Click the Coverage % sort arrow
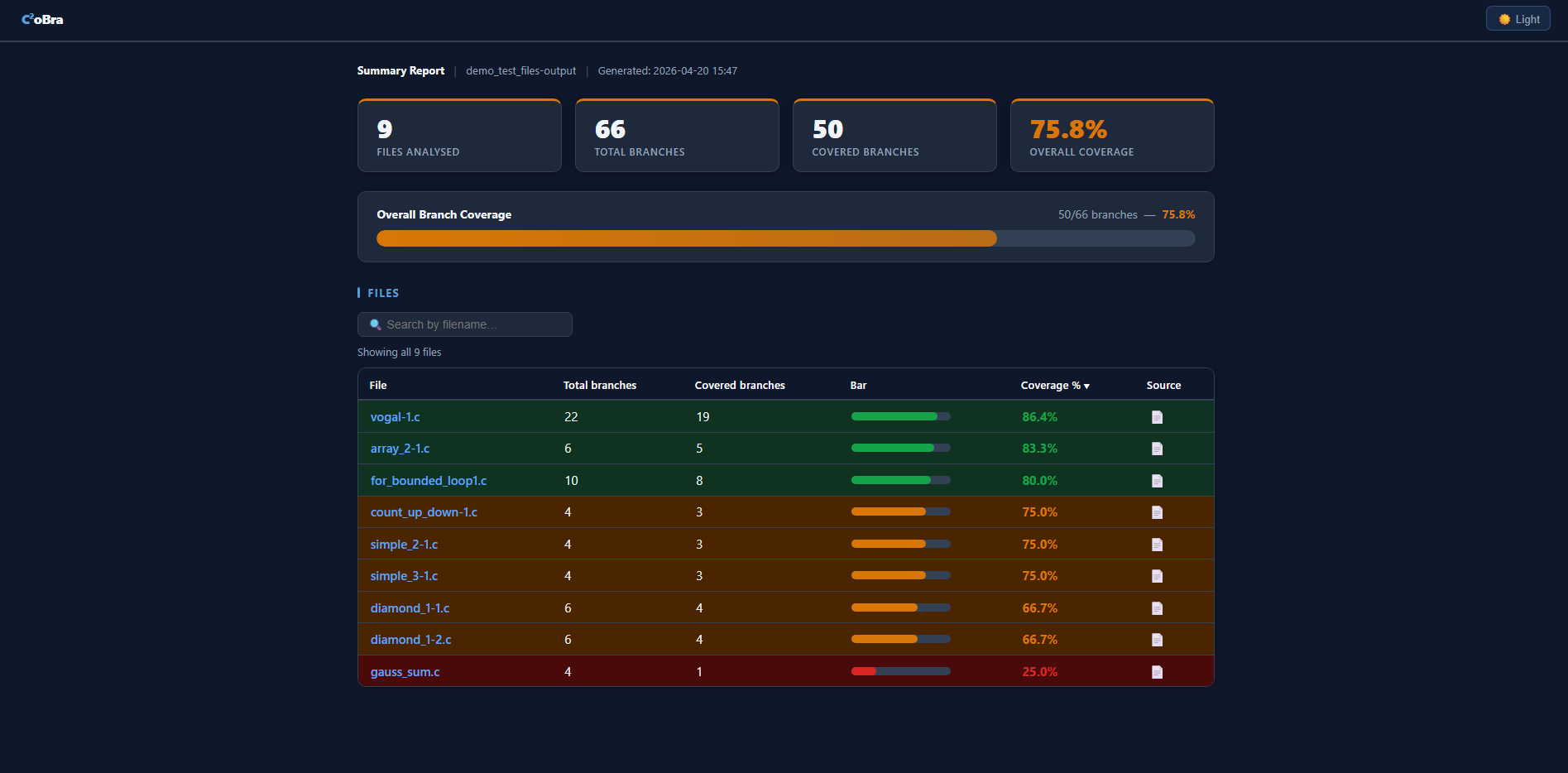This screenshot has height=773, width=1568. (1087, 386)
